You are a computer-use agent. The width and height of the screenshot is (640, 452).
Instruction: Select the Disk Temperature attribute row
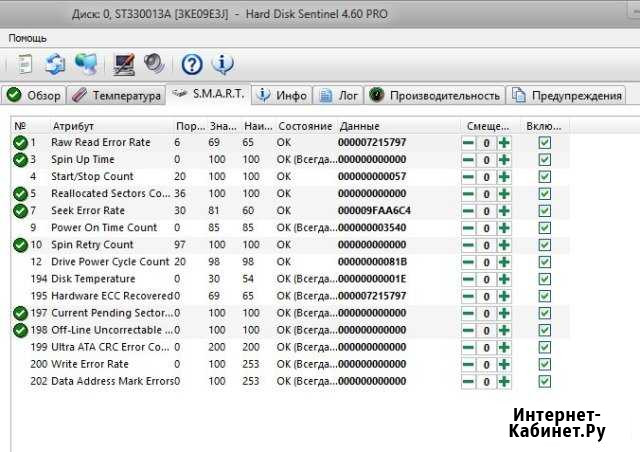tap(291, 279)
